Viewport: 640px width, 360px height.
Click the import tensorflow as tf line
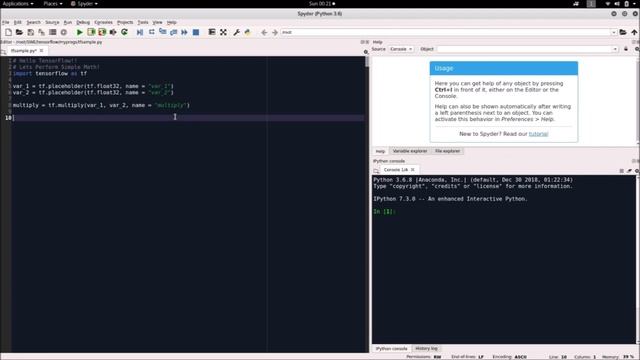[x=50, y=73]
